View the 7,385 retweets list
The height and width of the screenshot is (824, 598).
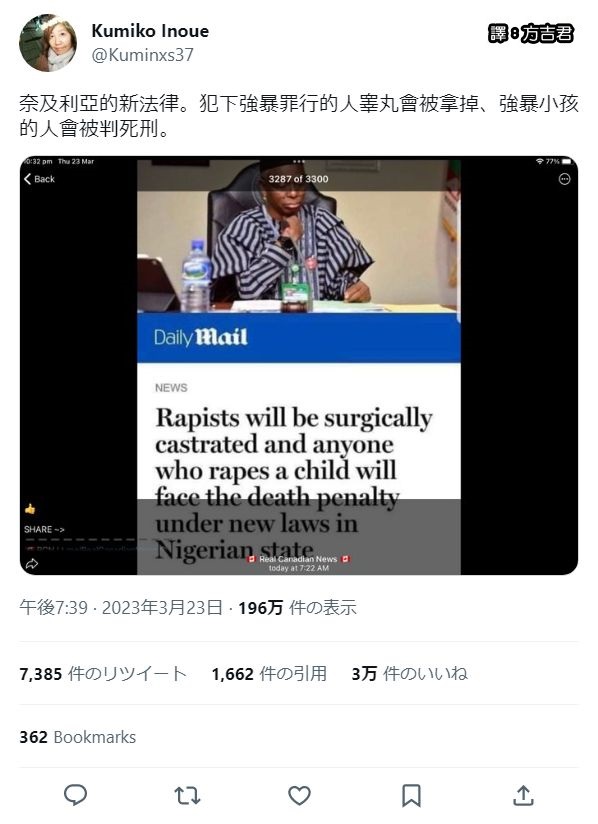[x=103, y=673]
